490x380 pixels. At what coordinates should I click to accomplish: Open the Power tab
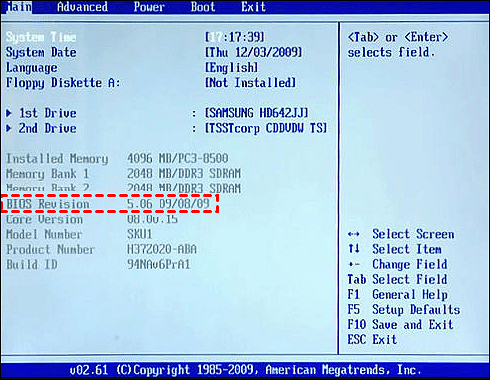click(x=149, y=7)
